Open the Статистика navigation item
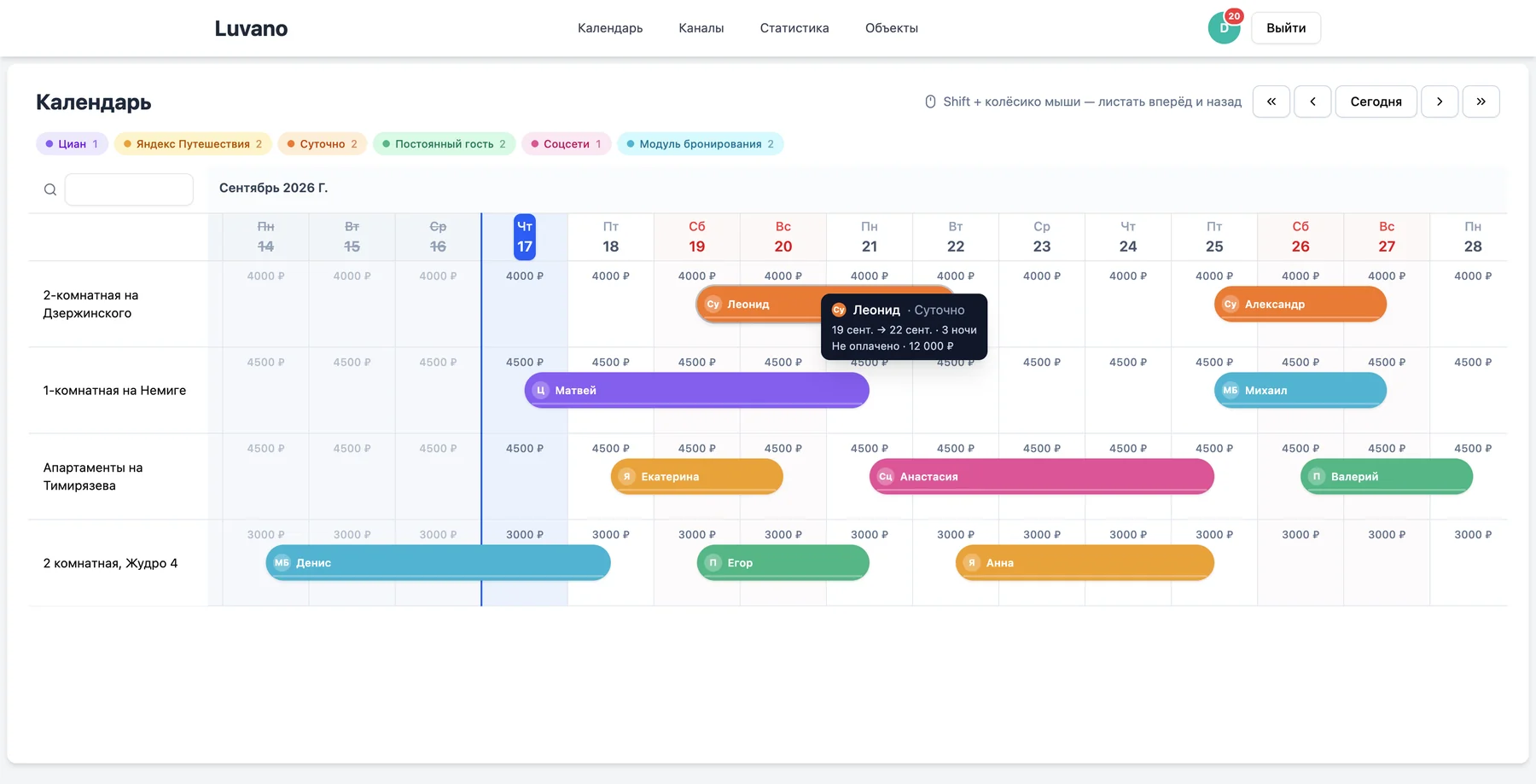 click(794, 28)
